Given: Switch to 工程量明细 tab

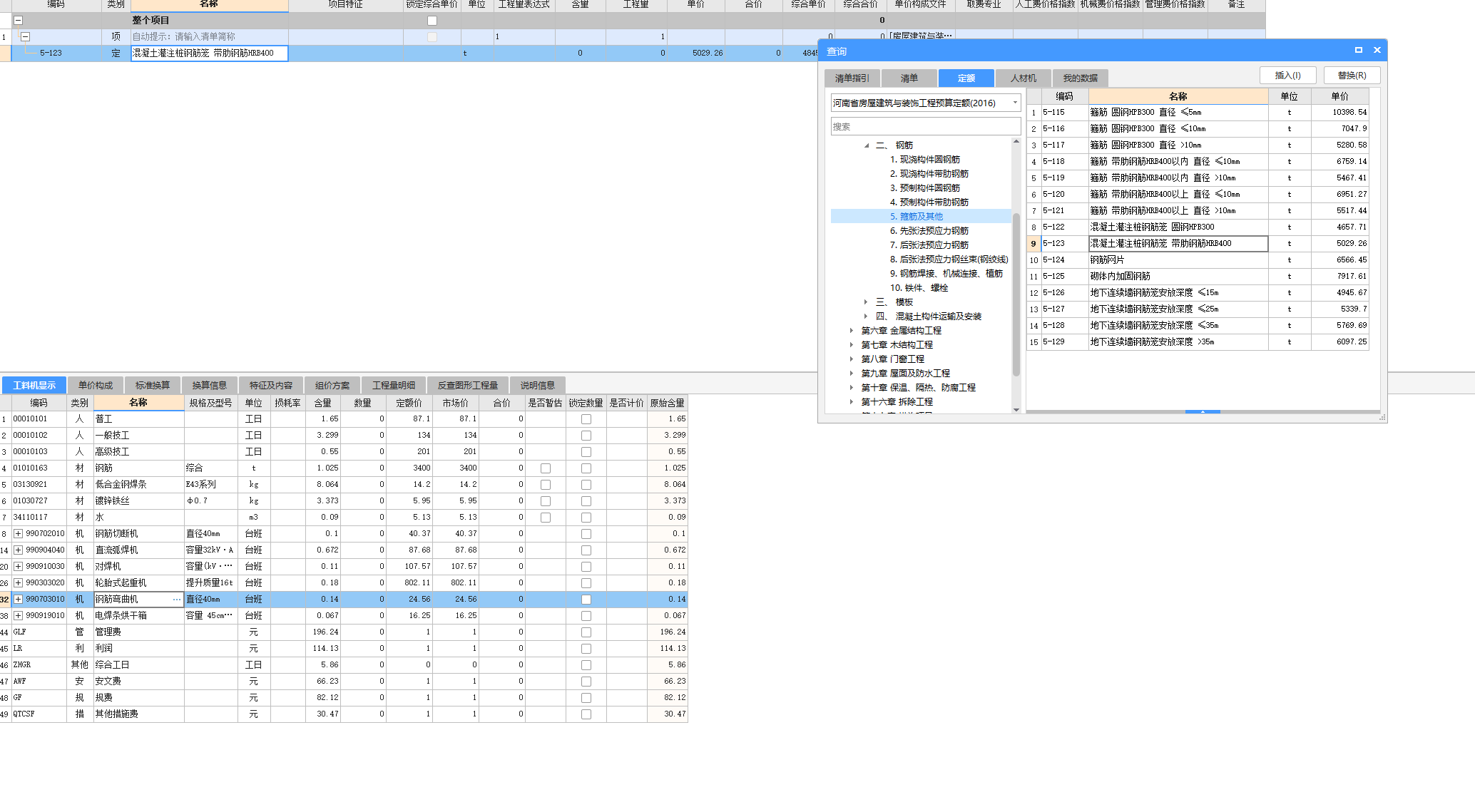Looking at the screenshot, I should click(x=394, y=386).
